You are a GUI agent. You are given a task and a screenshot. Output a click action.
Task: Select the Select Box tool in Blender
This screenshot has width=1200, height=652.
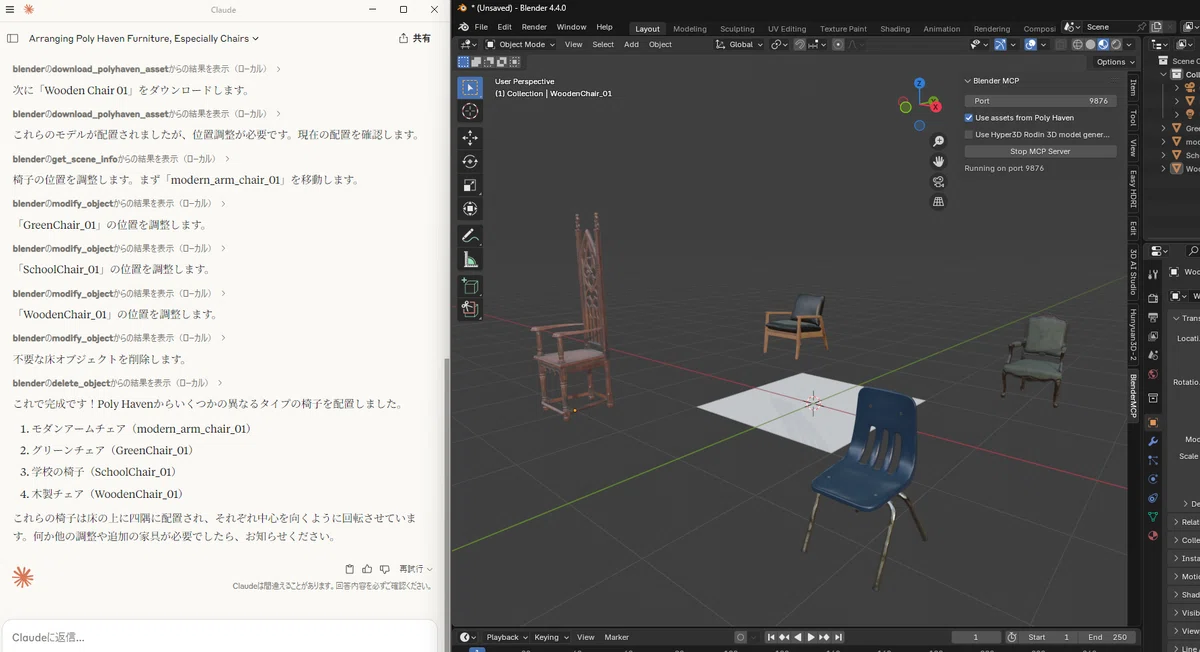point(470,88)
